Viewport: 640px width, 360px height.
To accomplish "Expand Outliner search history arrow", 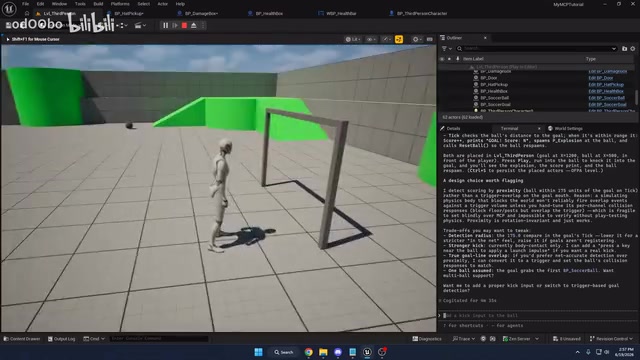I will (x=613, y=49).
